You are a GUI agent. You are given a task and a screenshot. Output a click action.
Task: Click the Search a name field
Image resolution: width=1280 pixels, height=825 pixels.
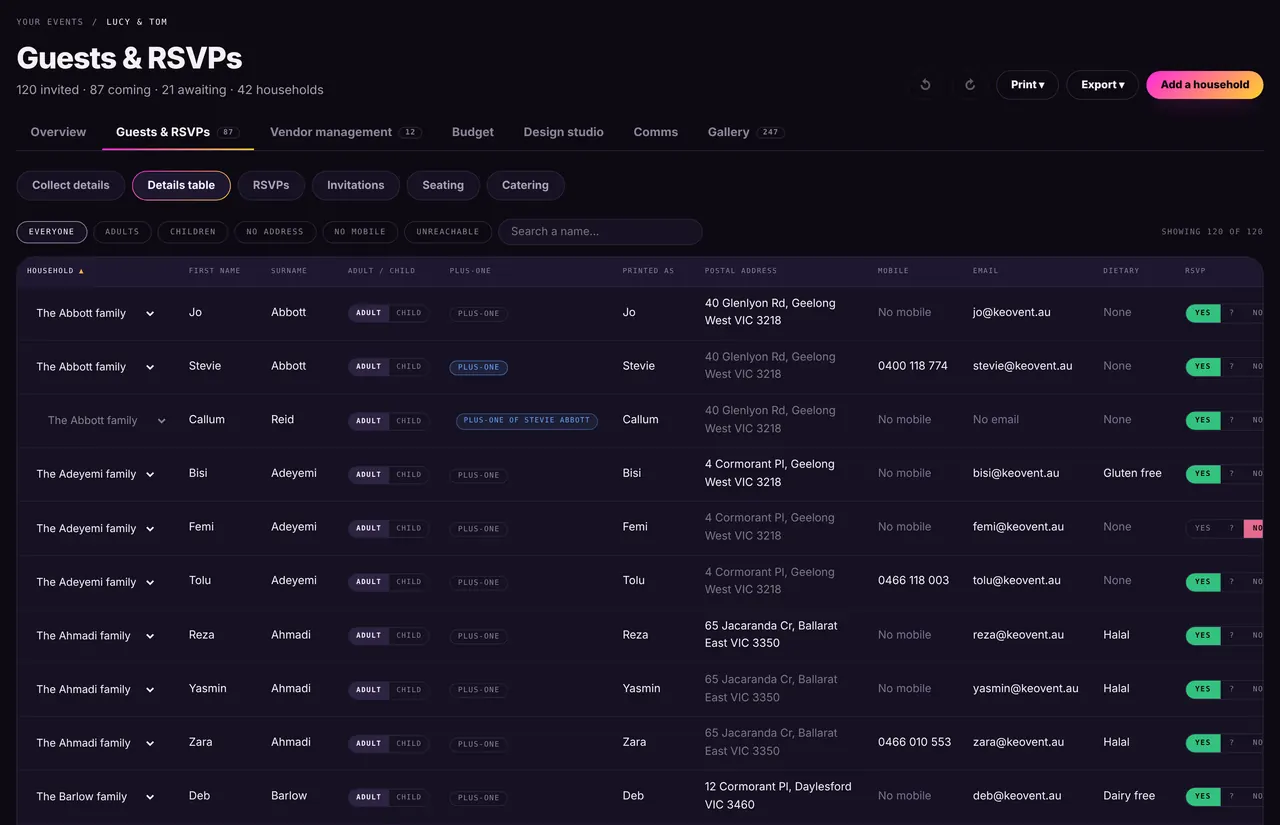click(600, 232)
